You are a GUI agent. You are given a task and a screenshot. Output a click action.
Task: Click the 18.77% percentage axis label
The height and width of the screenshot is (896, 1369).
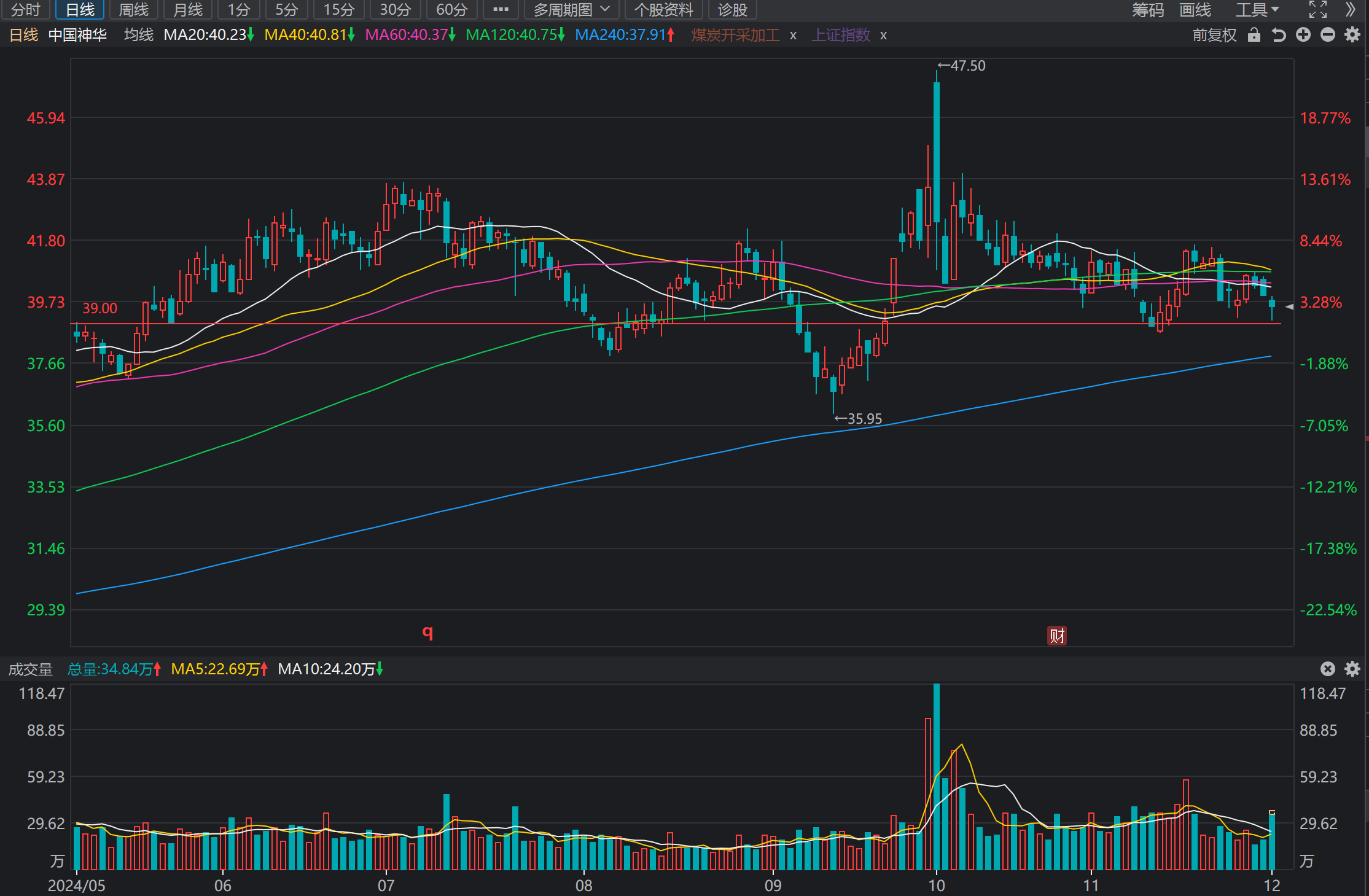(x=1325, y=118)
